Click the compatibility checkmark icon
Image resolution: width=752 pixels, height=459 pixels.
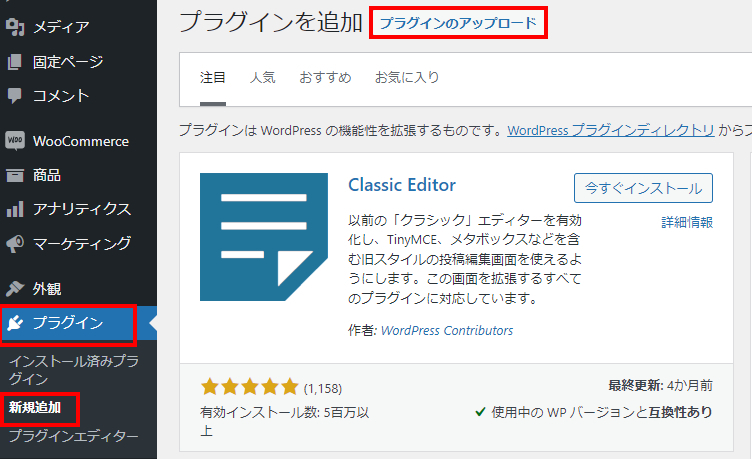coord(480,412)
